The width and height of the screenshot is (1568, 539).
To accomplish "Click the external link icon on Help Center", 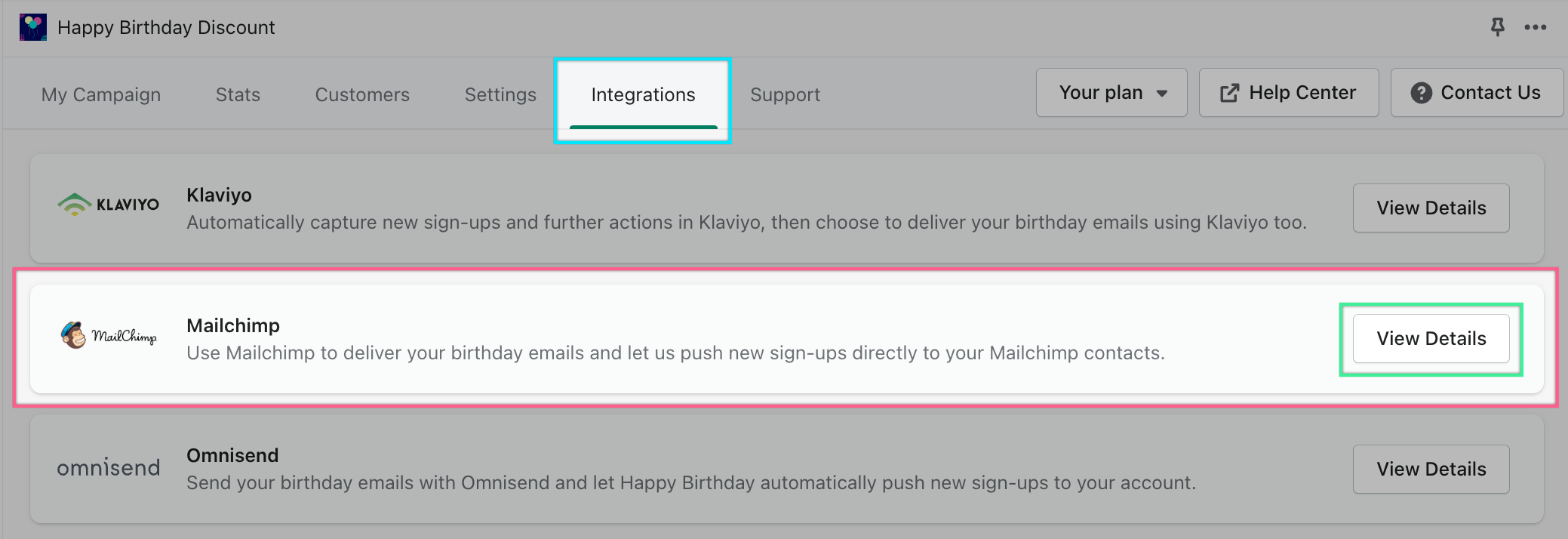I will point(1229,93).
